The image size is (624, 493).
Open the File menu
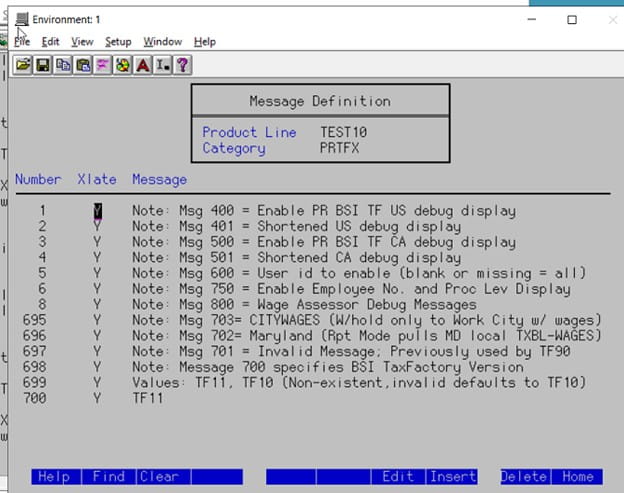pyautogui.click(x=22, y=42)
